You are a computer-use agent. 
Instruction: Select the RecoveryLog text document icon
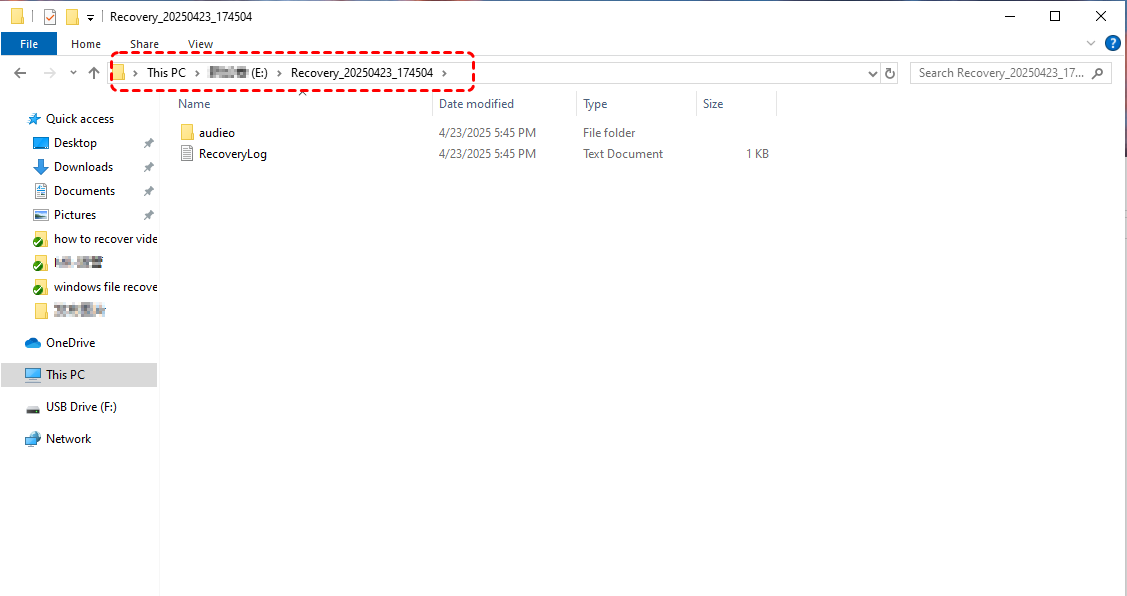187,154
